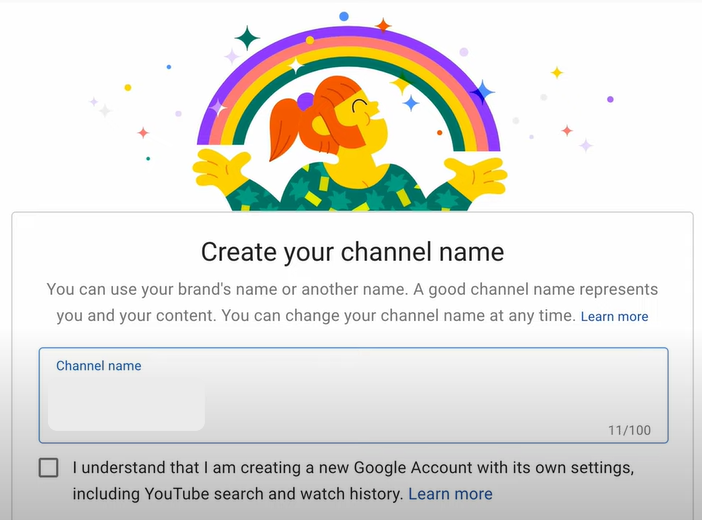Screen dimensions: 702x520
Task: Click the rainbow character illustration
Action: 350,116
